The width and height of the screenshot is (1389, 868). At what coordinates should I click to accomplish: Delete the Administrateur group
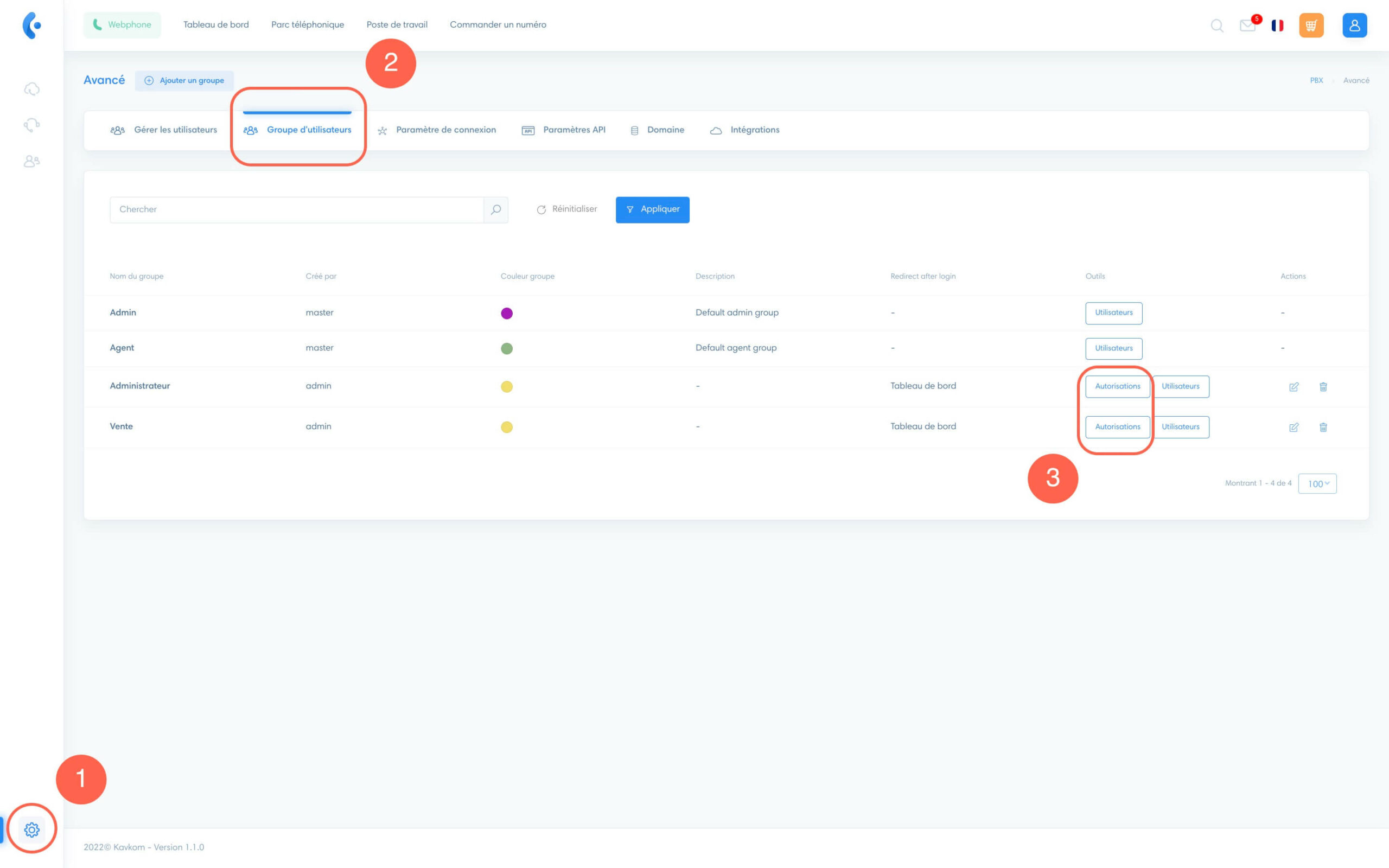click(1323, 386)
